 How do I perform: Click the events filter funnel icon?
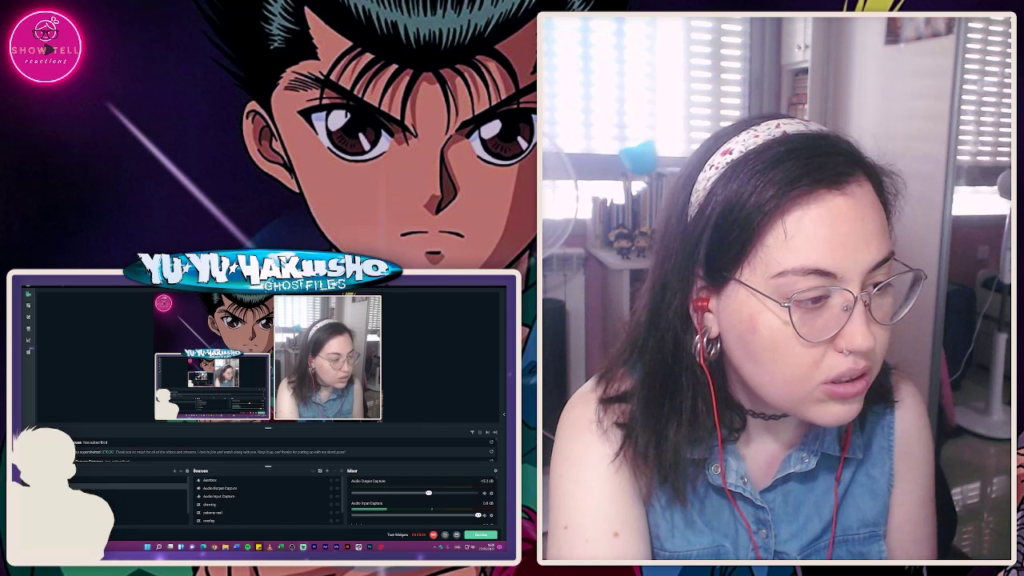[x=473, y=432]
